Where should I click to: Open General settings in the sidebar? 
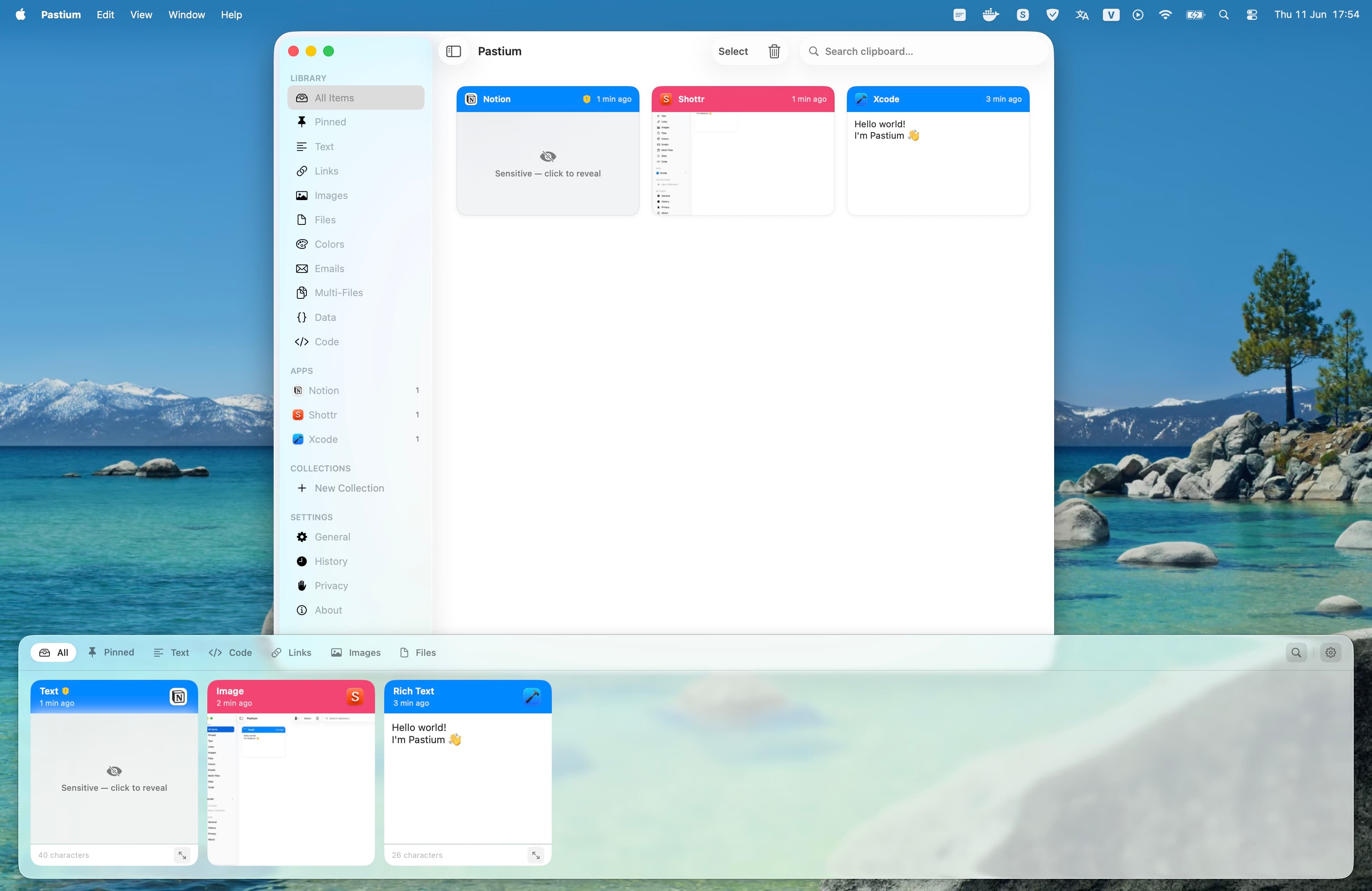(356, 537)
